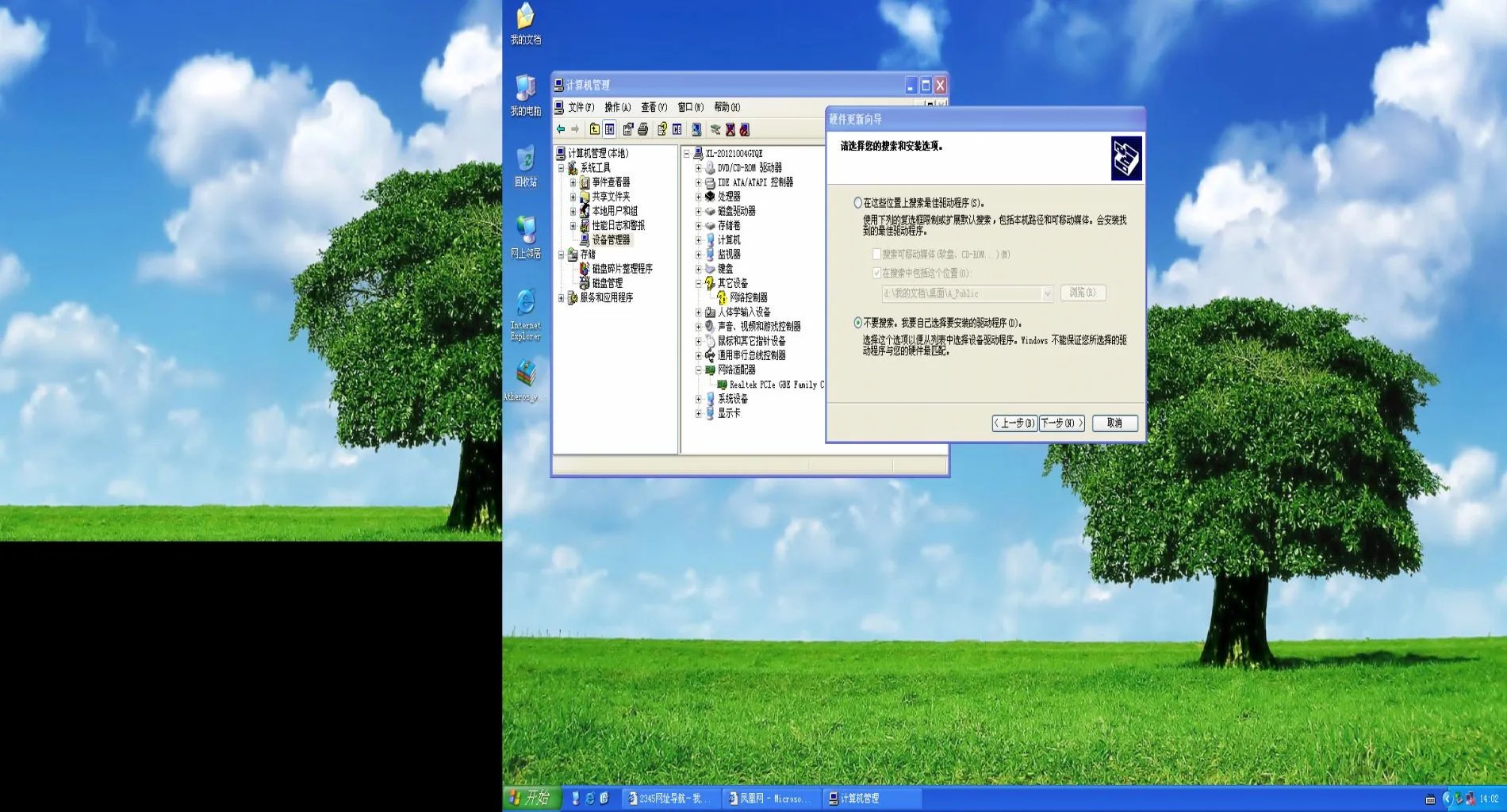Toggle 搜索可移动媒体 checkbox
Viewport: 1507px width, 812px height.
pos(876,255)
